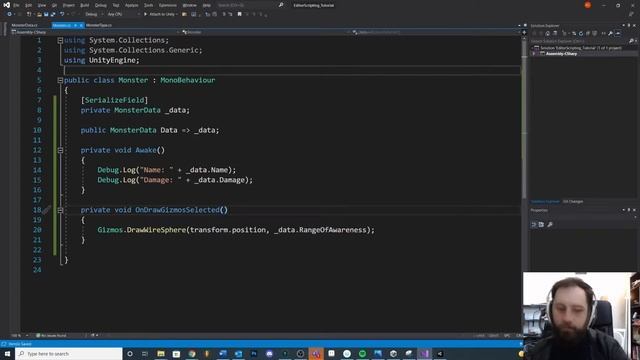This screenshot has height=360, width=640.
Task: Click the bookmark icon in toolbar
Action: click(240, 14)
